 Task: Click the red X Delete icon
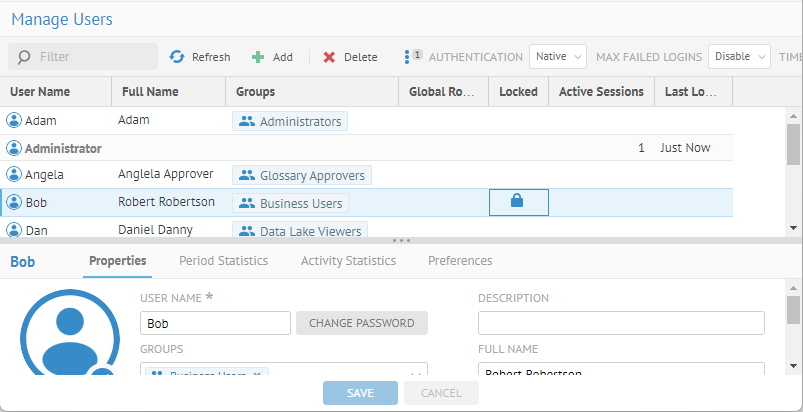329,57
